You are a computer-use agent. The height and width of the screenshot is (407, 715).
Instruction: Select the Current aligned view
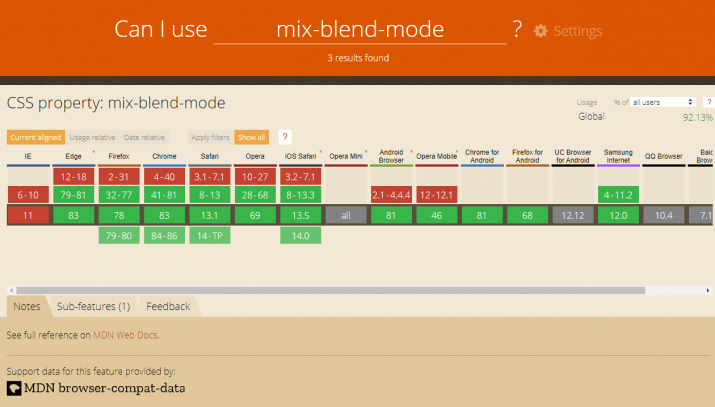point(35,137)
